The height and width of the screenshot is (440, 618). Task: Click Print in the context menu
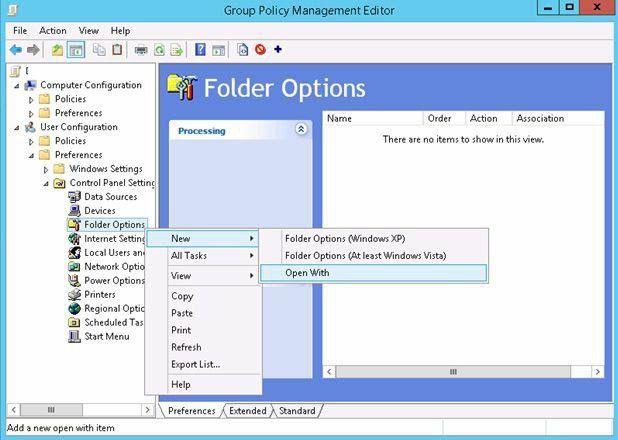click(203, 330)
